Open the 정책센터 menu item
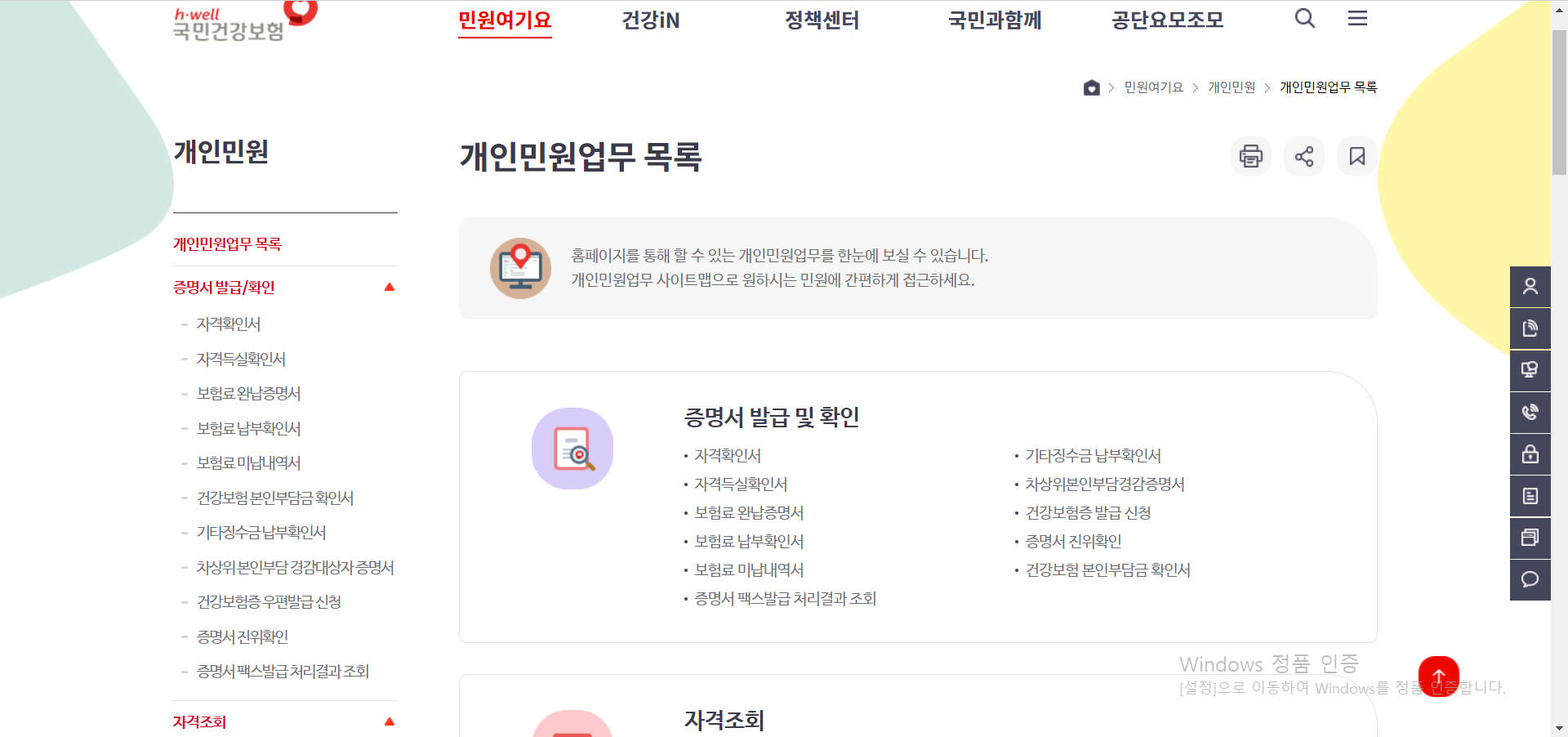1568x737 pixels. 822,20
